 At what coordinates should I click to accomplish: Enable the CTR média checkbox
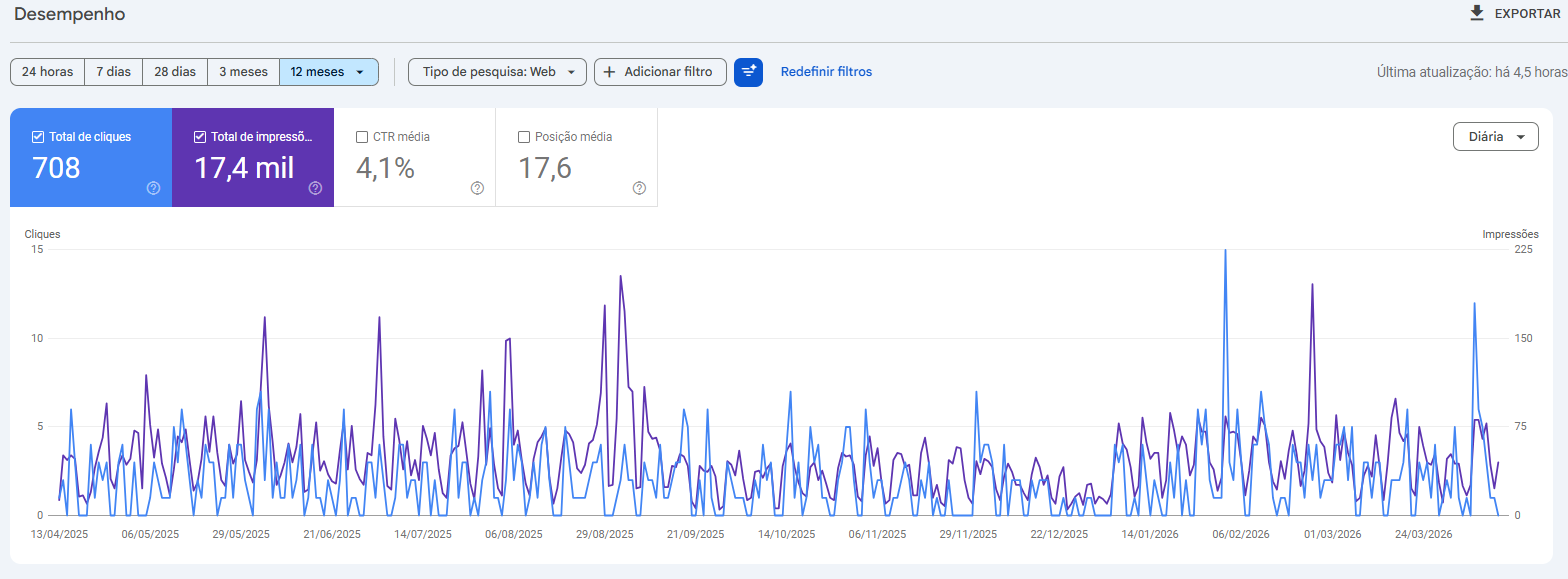click(x=362, y=137)
